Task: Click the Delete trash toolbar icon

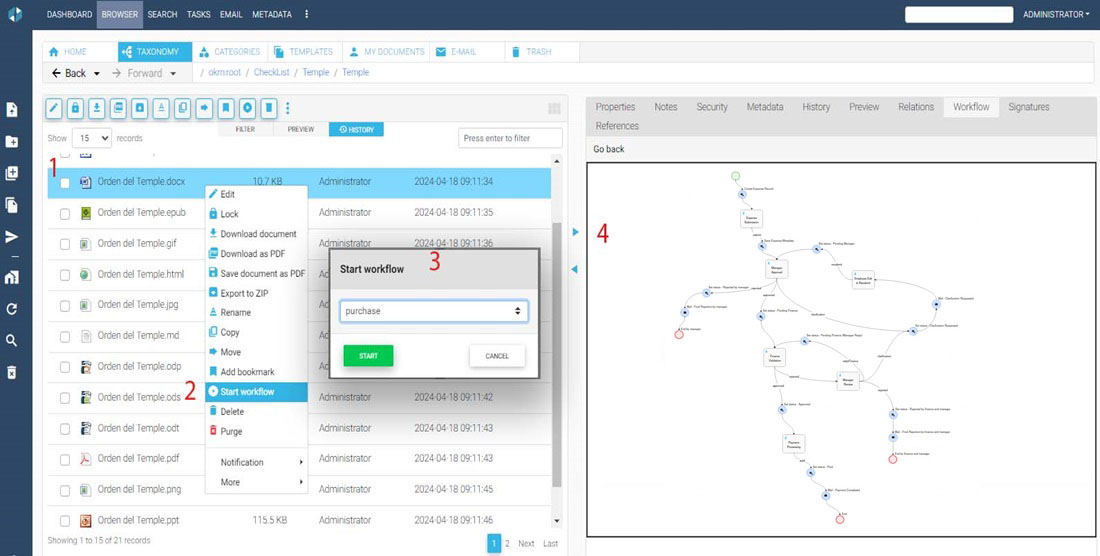Action: pos(268,108)
